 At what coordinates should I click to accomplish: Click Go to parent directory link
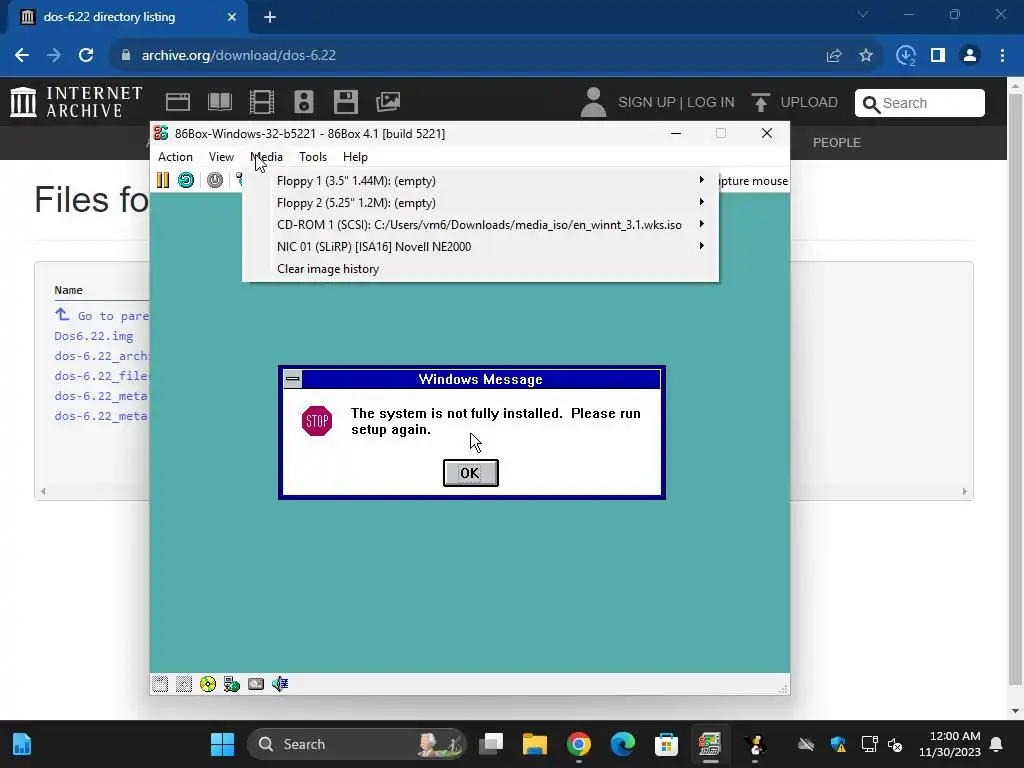(102, 315)
